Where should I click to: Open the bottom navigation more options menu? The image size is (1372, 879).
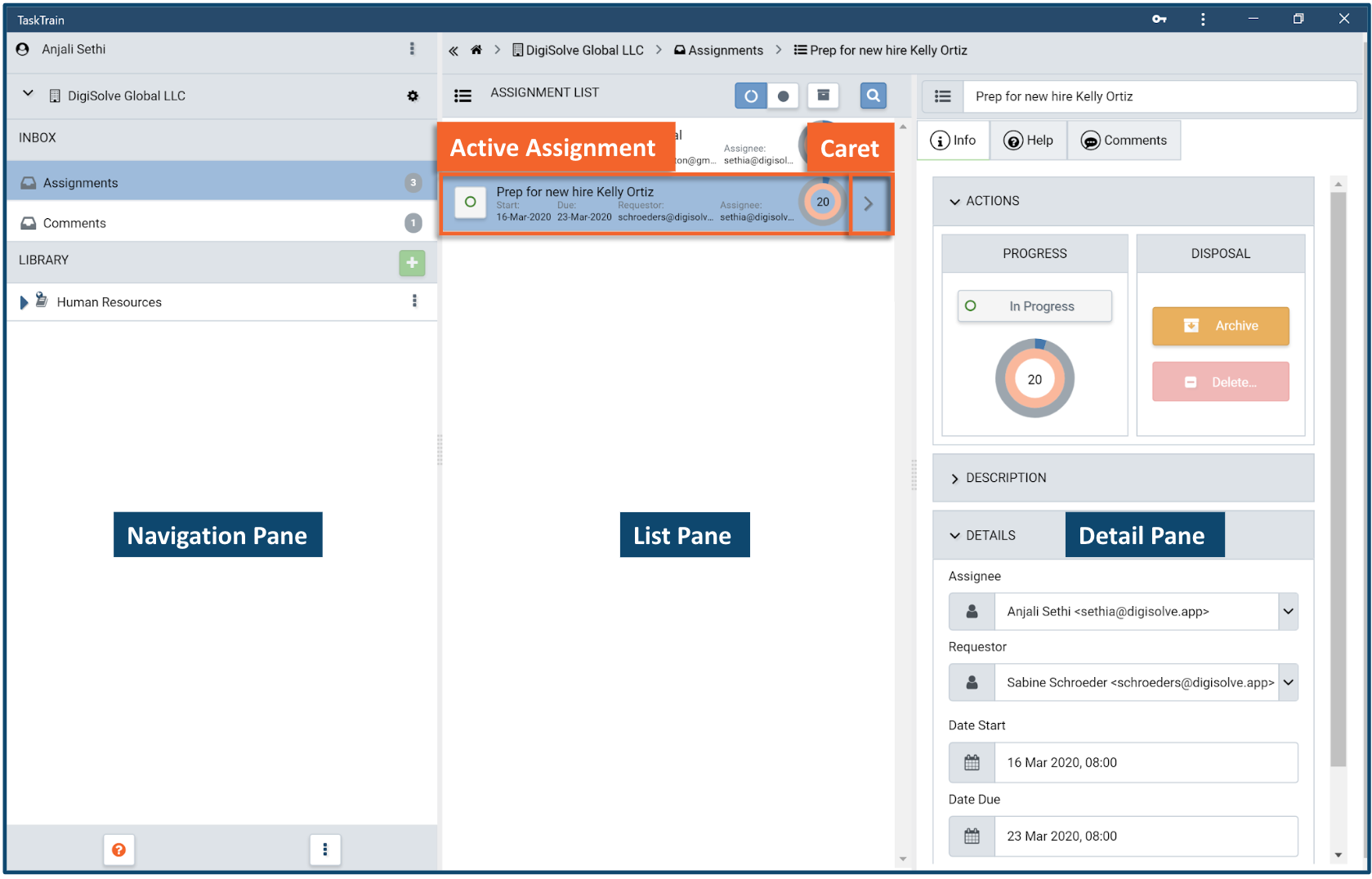coord(325,850)
